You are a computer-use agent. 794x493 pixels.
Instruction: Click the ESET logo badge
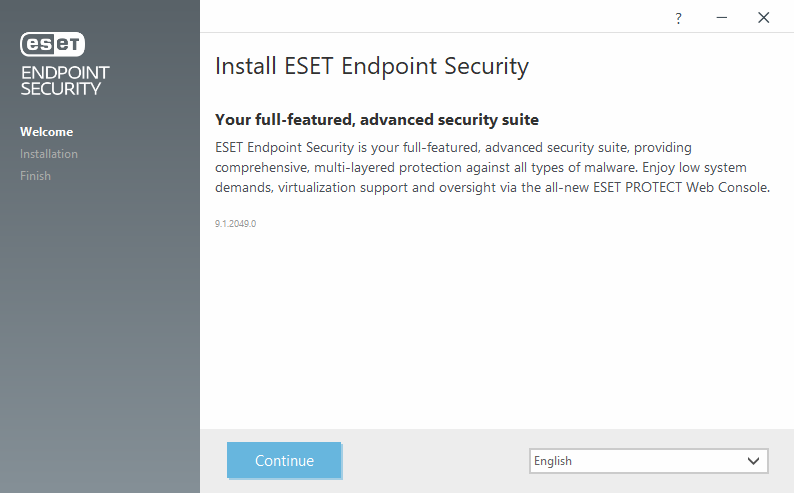pos(53,45)
